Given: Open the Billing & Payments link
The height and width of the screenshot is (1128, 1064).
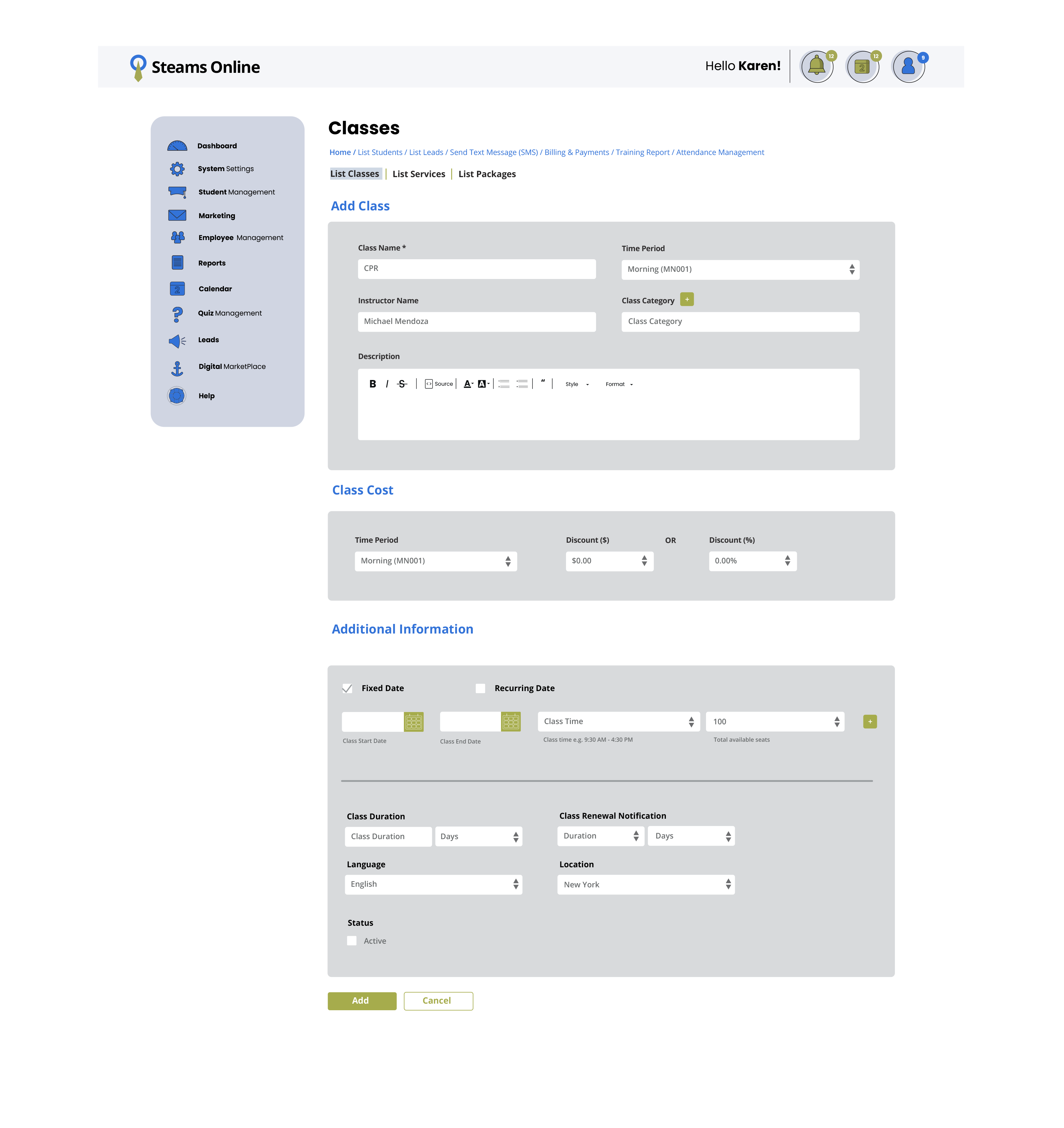Looking at the screenshot, I should click(x=576, y=153).
